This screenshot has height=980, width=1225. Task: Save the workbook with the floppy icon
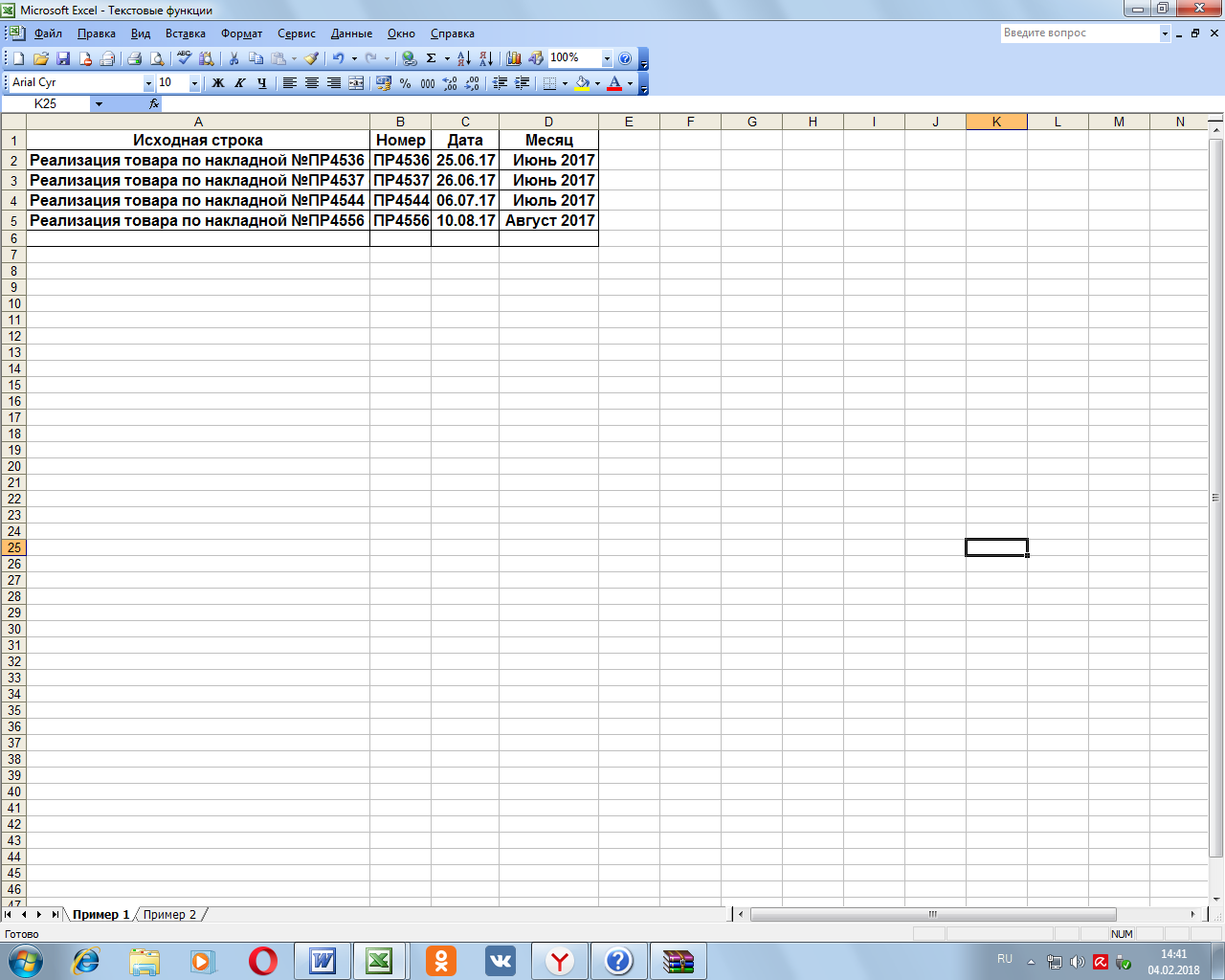coord(63,58)
